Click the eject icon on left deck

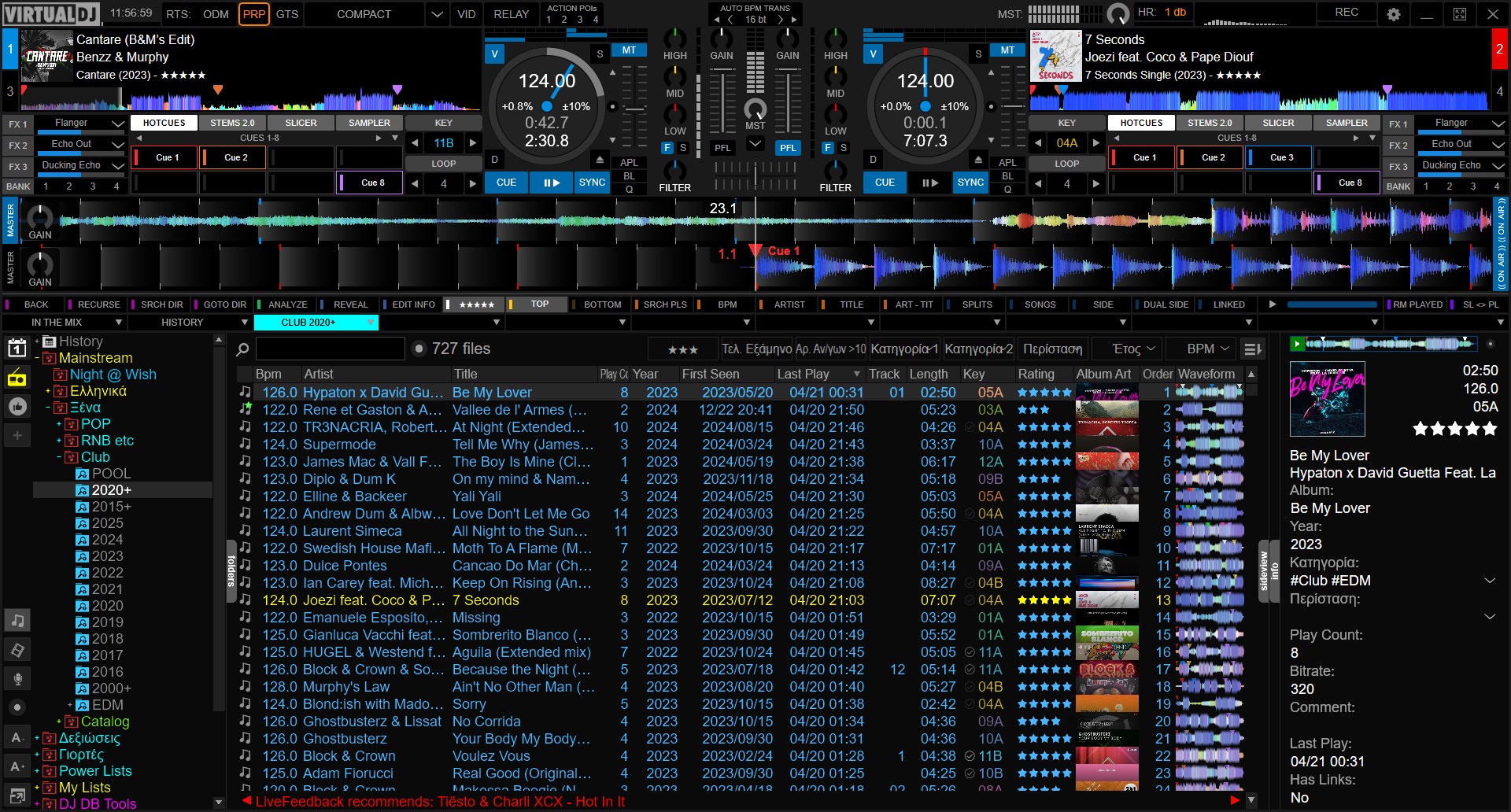coord(600,160)
